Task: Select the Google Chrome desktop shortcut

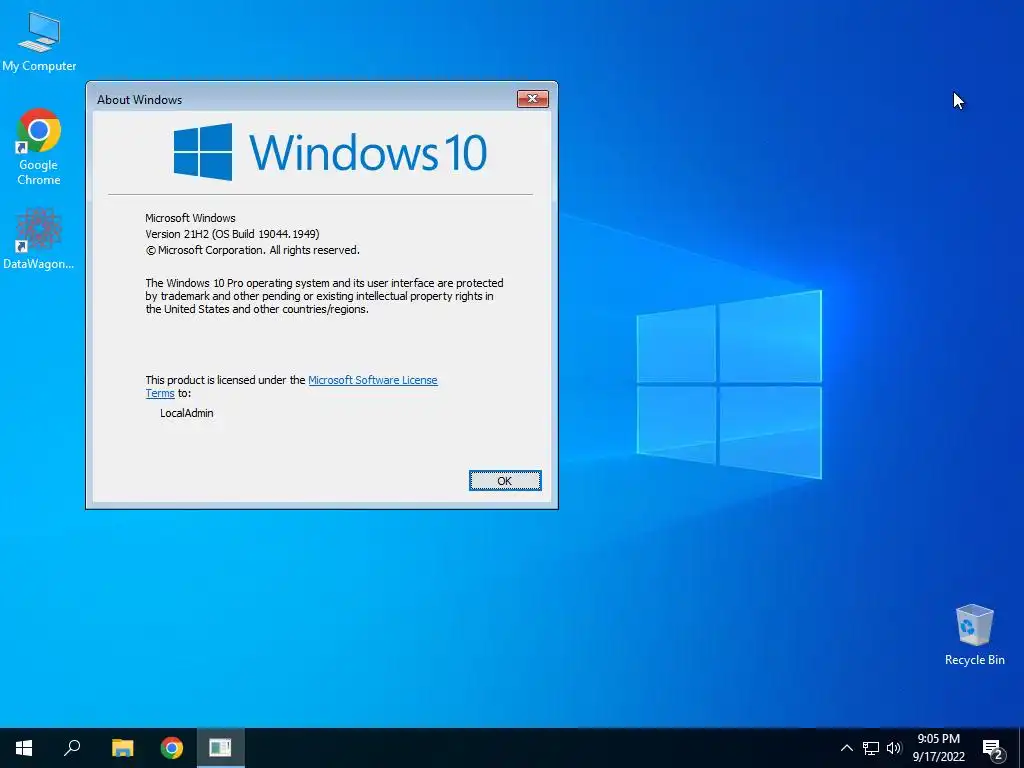Action: [x=39, y=146]
